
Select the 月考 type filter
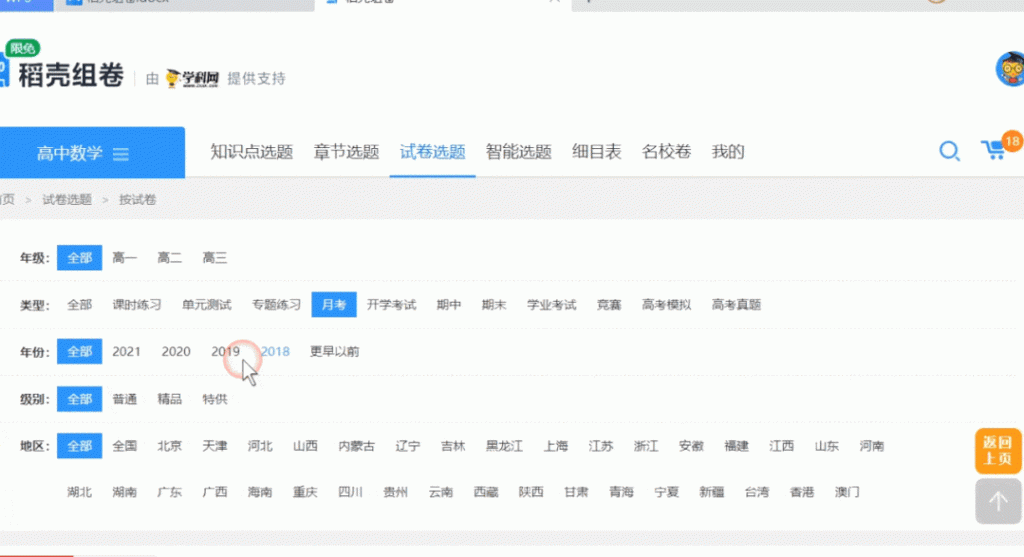tap(334, 305)
